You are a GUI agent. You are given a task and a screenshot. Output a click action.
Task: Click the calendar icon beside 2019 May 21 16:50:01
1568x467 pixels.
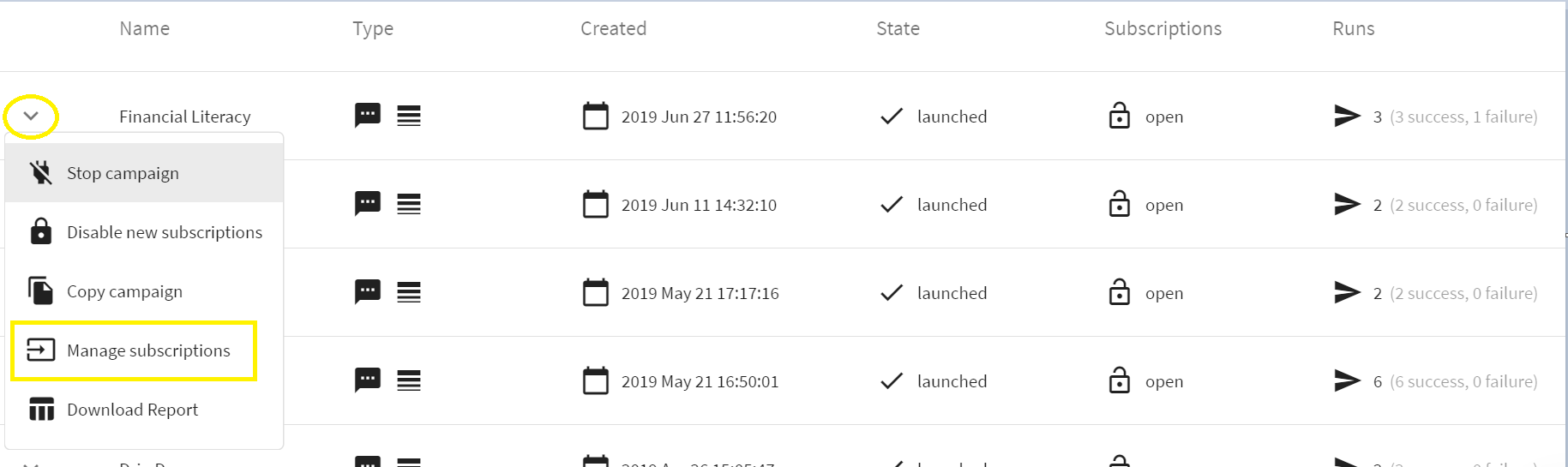(x=595, y=380)
